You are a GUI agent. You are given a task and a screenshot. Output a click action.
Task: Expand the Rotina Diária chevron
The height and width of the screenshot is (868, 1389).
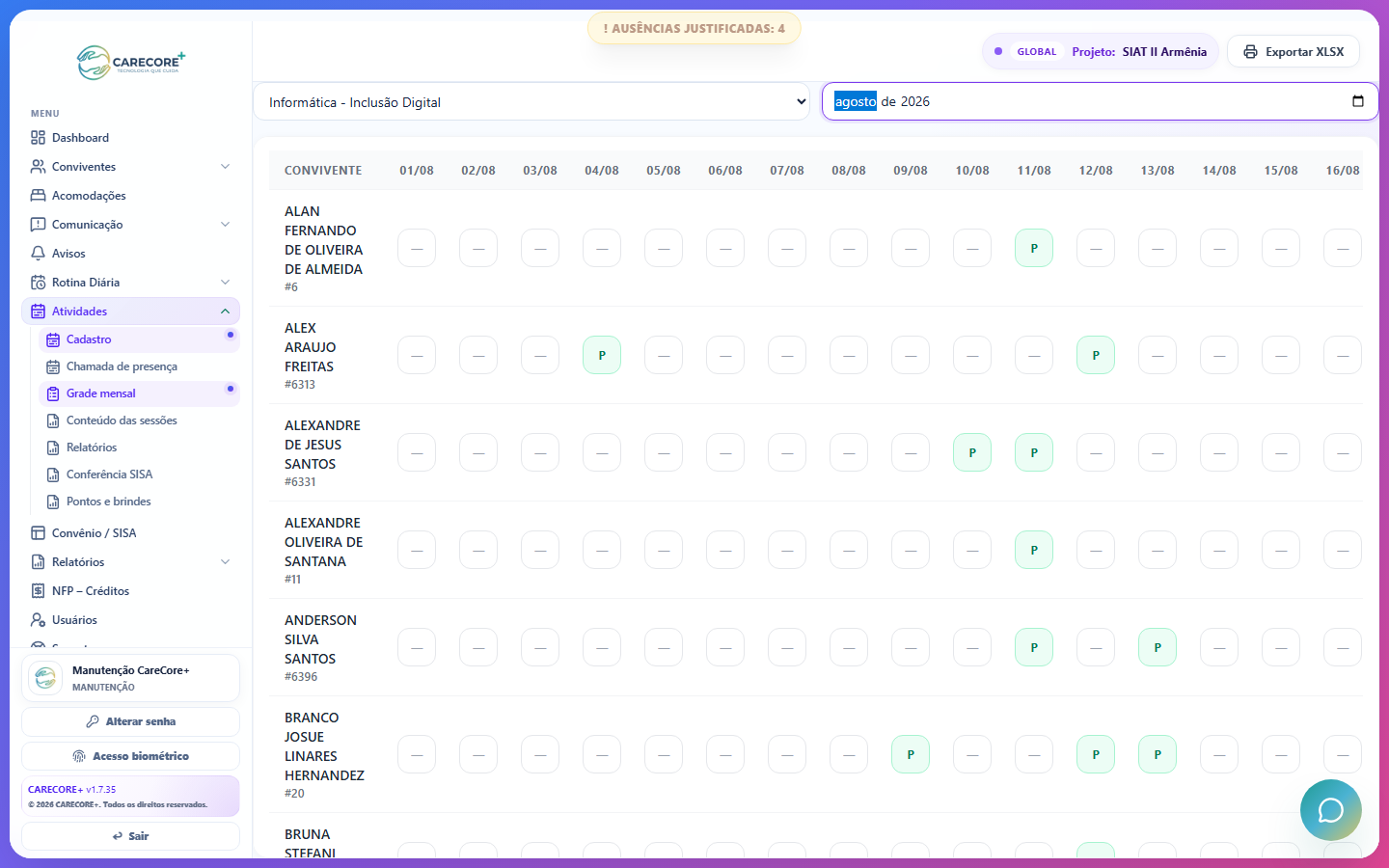point(225,283)
